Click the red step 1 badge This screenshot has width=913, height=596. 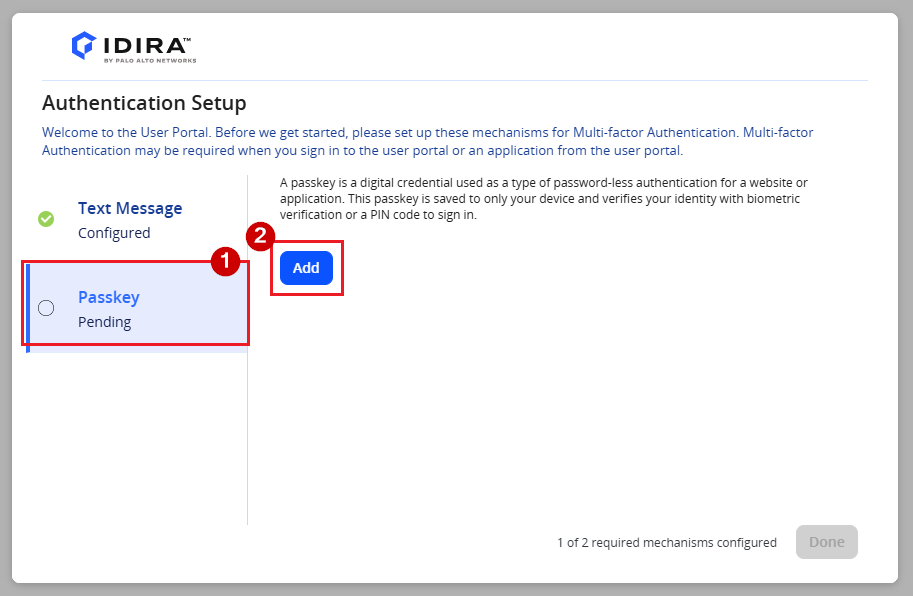tap(225, 261)
